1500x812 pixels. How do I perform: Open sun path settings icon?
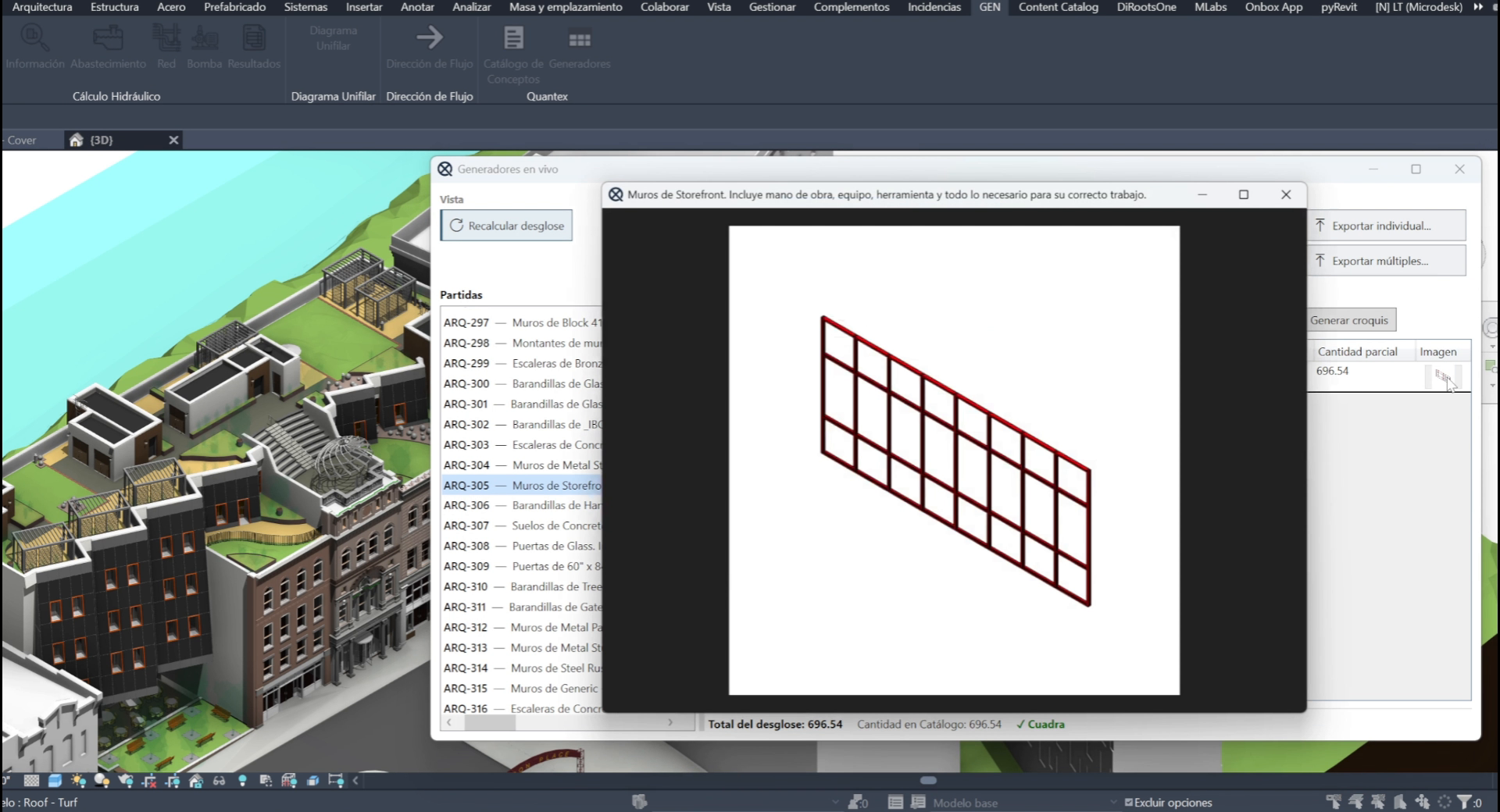78,781
